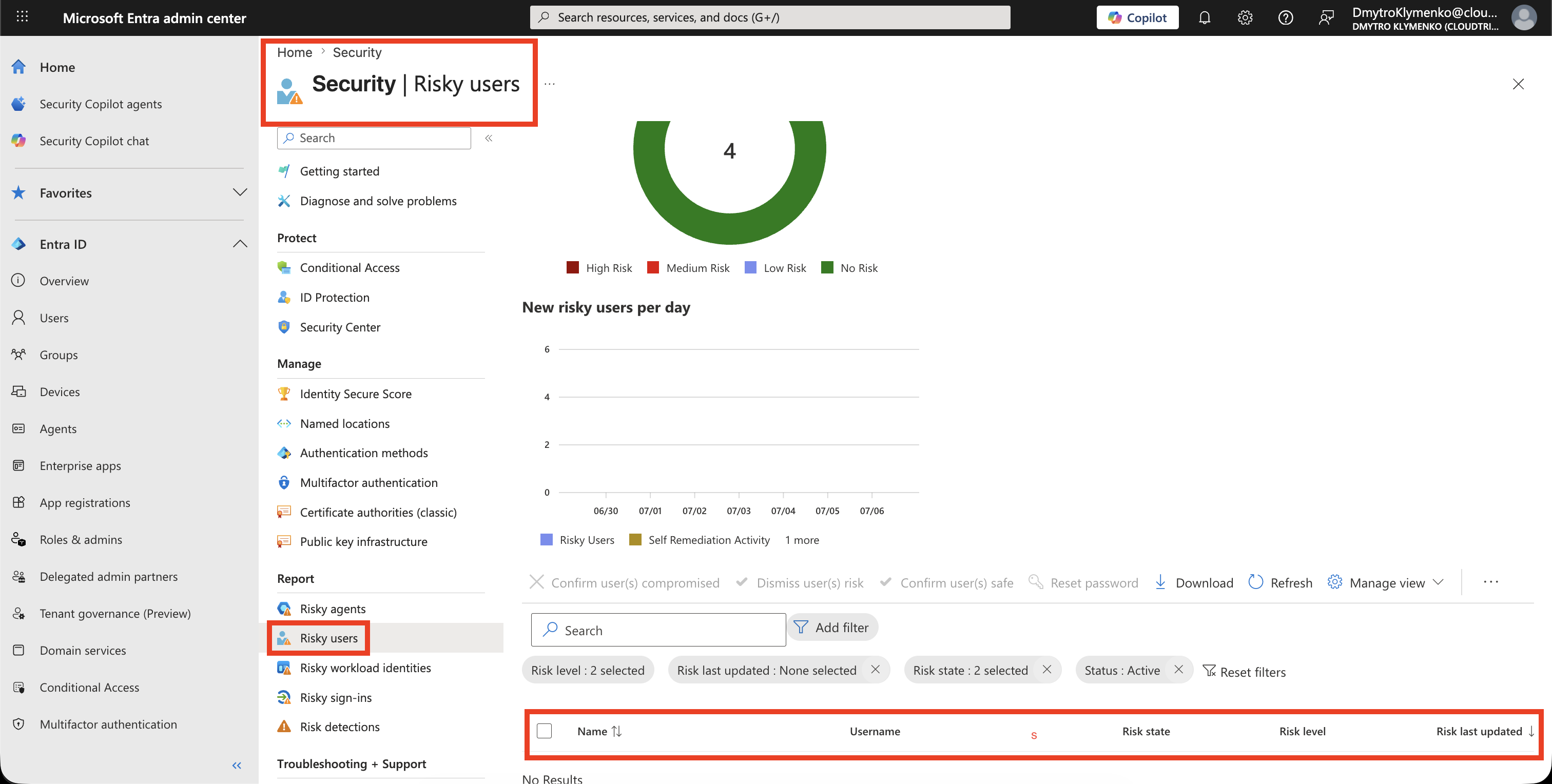The height and width of the screenshot is (784, 1552).
Task: Tick the select-all checkbox in table header
Action: 544,731
